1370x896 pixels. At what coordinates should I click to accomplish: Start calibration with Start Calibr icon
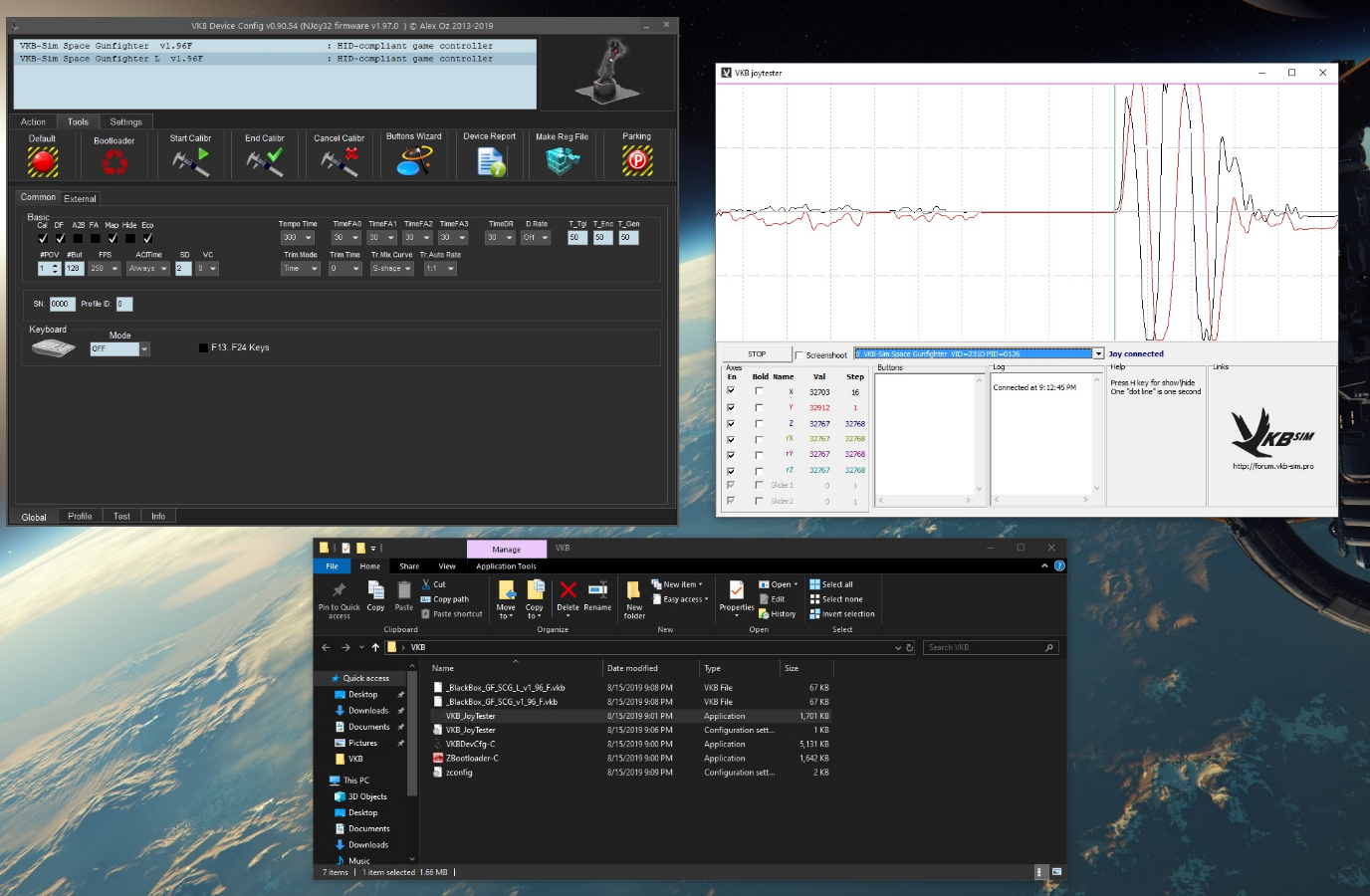[190, 161]
